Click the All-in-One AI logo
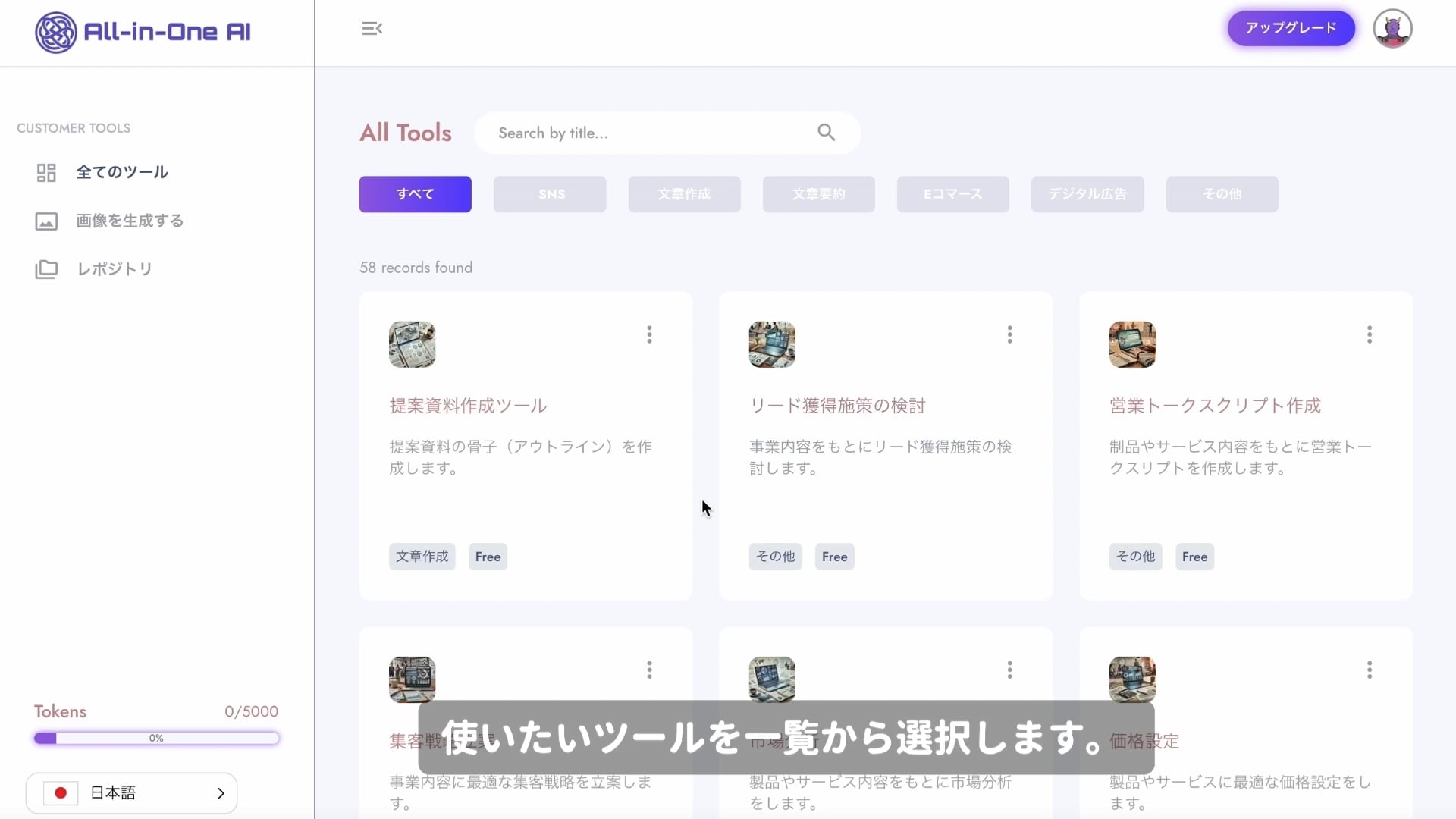 [143, 32]
